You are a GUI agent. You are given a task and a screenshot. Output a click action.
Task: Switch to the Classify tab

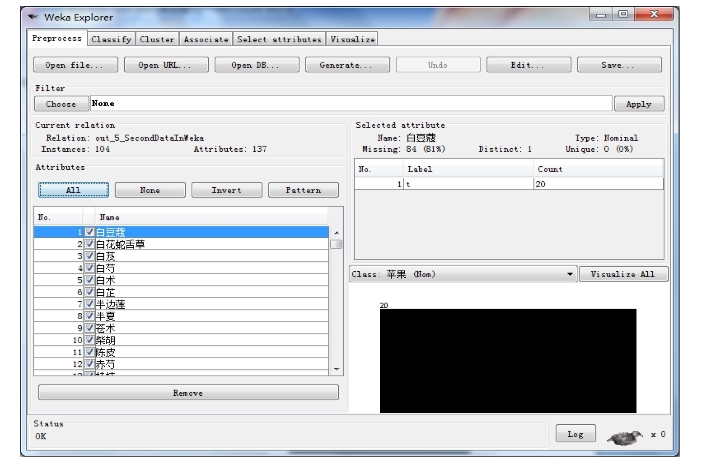point(111,39)
